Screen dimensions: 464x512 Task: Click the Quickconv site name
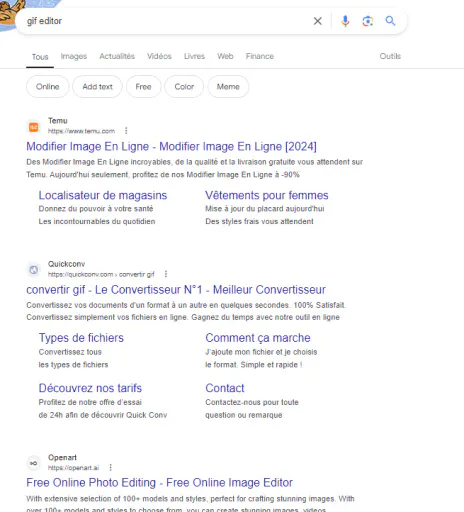point(66,264)
